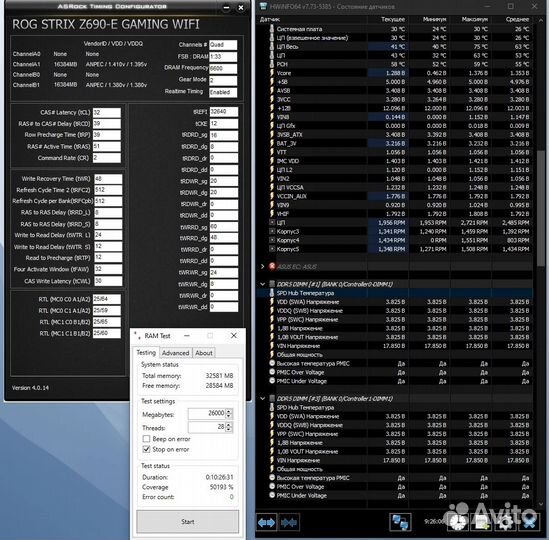Click thermometer icon beside PCH row

tap(272, 64)
